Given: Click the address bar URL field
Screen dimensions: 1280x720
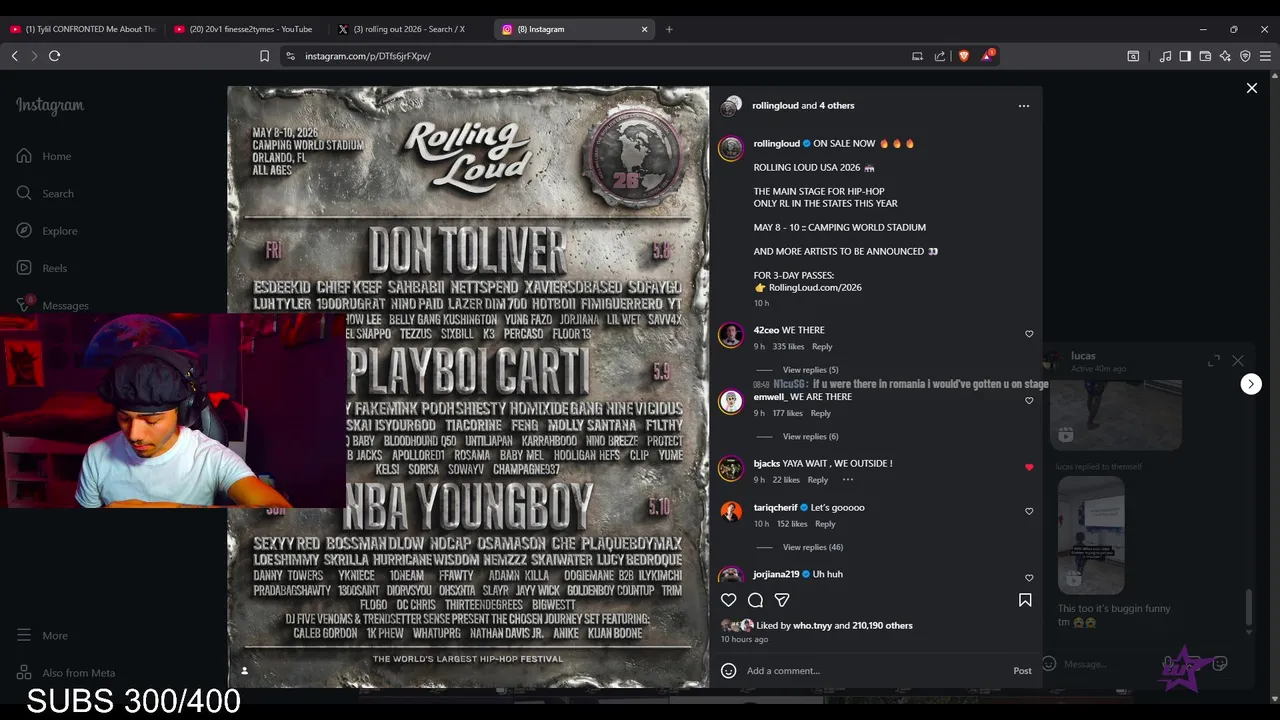Looking at the screenshot, I should click(600, 56).
